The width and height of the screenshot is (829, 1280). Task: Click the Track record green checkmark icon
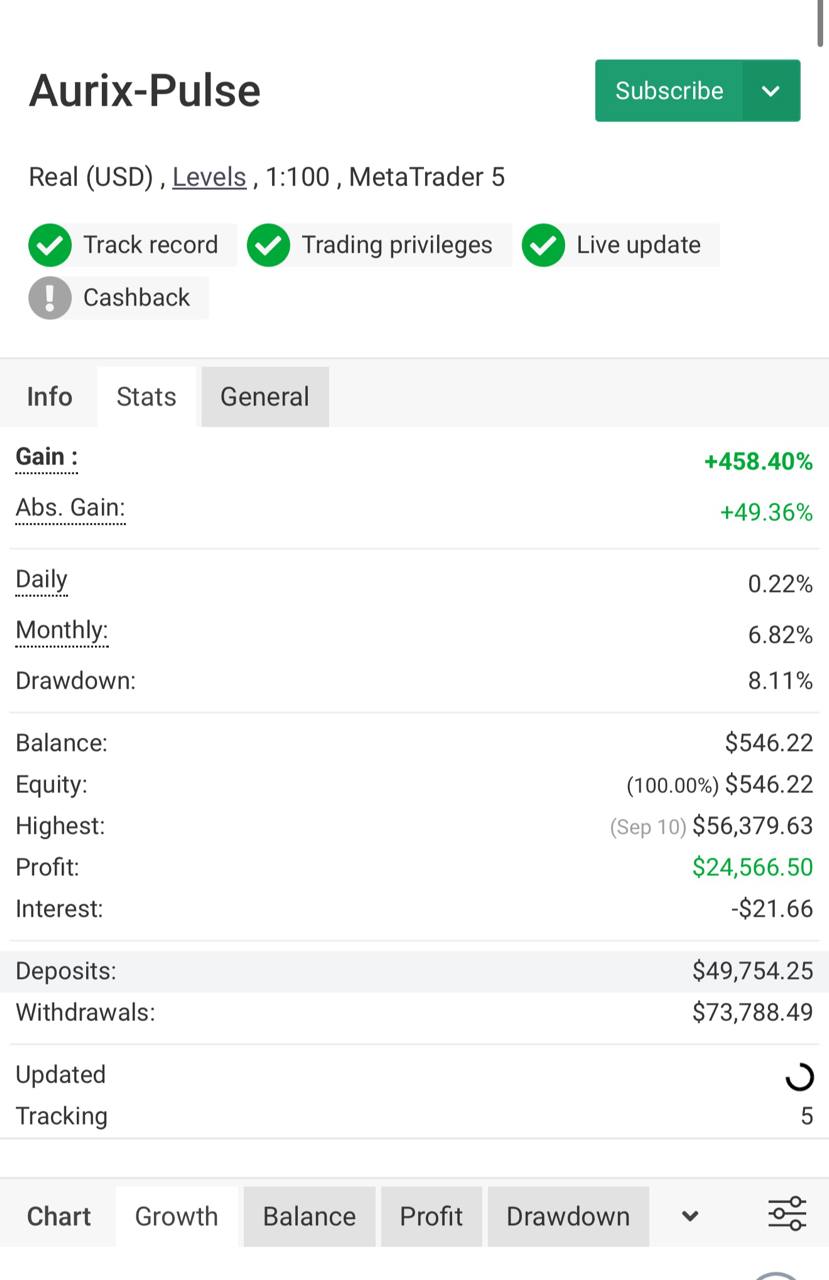50,245
